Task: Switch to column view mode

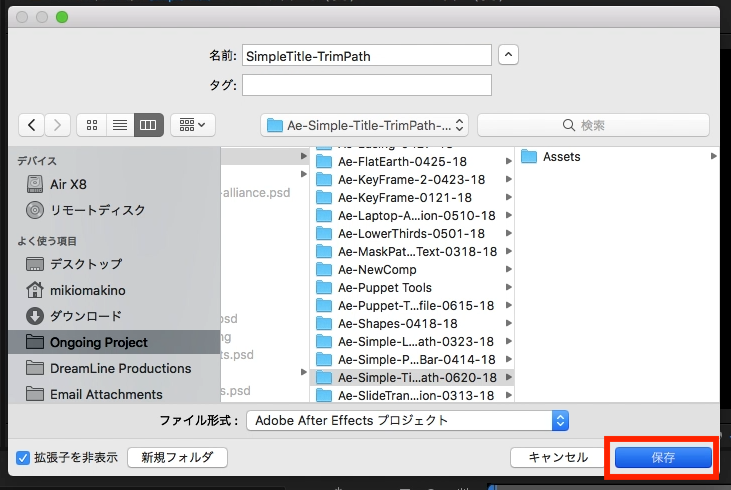Action: (148, 125)
